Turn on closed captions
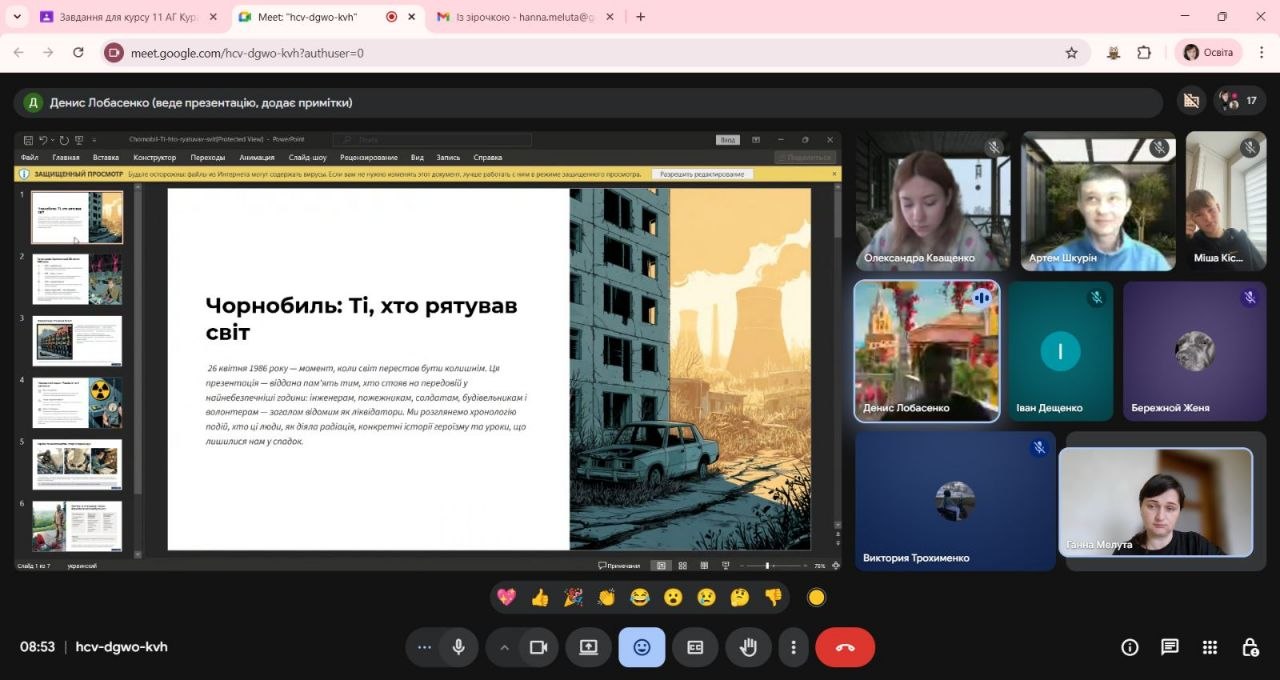This screenshot has height=680, width=1280. 695,647
